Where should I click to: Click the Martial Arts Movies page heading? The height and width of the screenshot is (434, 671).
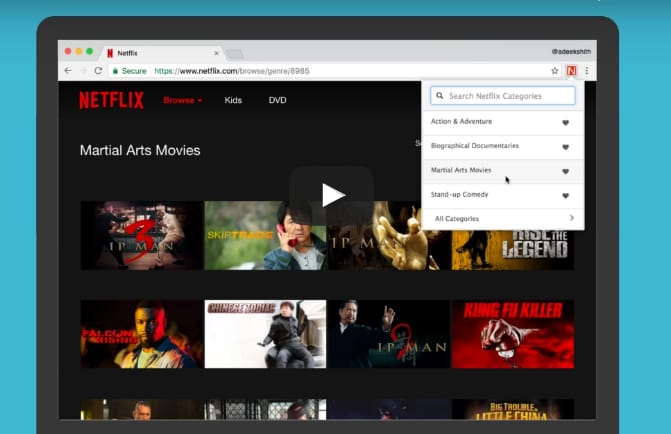pos(140,151)
